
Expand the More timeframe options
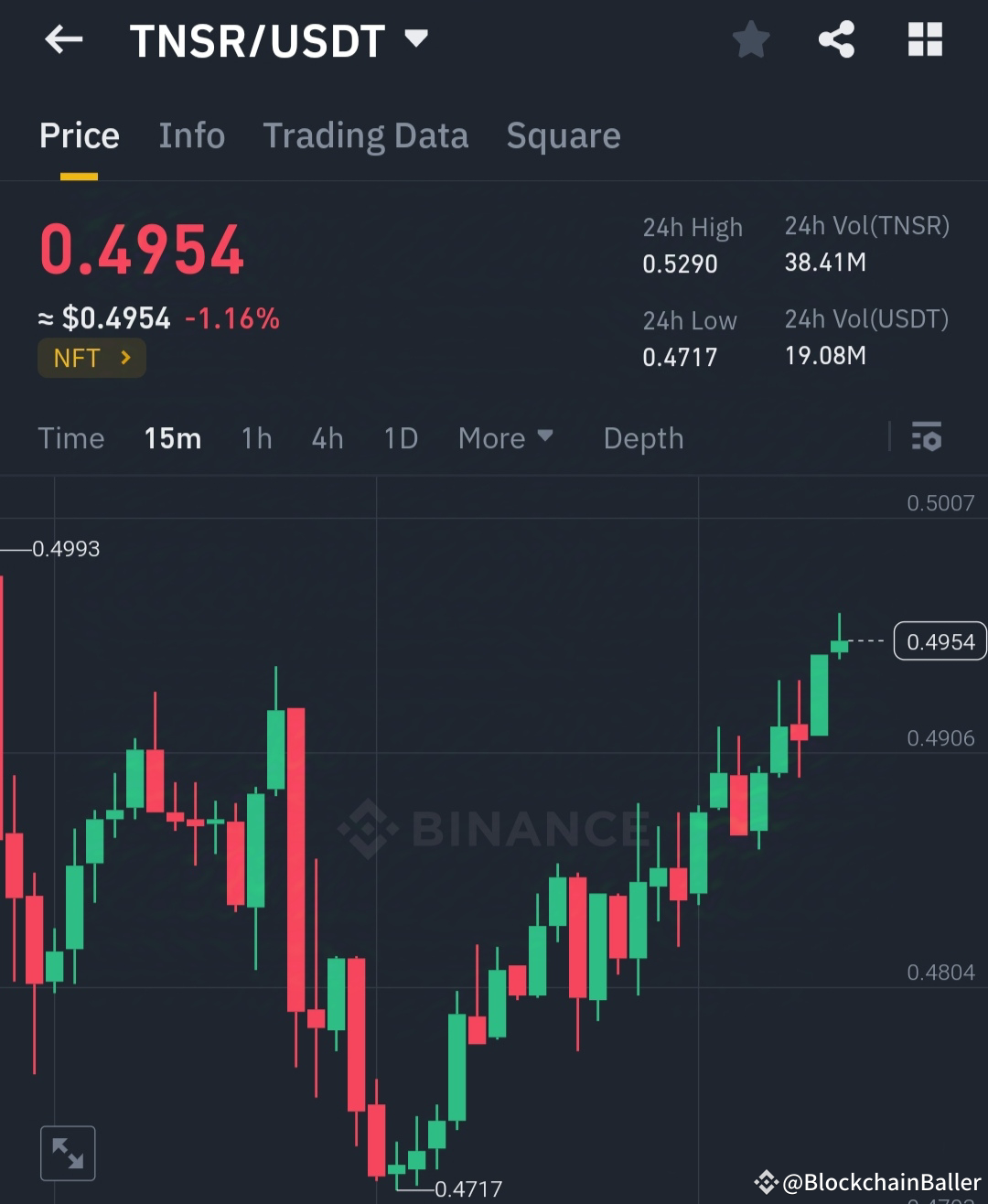(x=505, y=438)
